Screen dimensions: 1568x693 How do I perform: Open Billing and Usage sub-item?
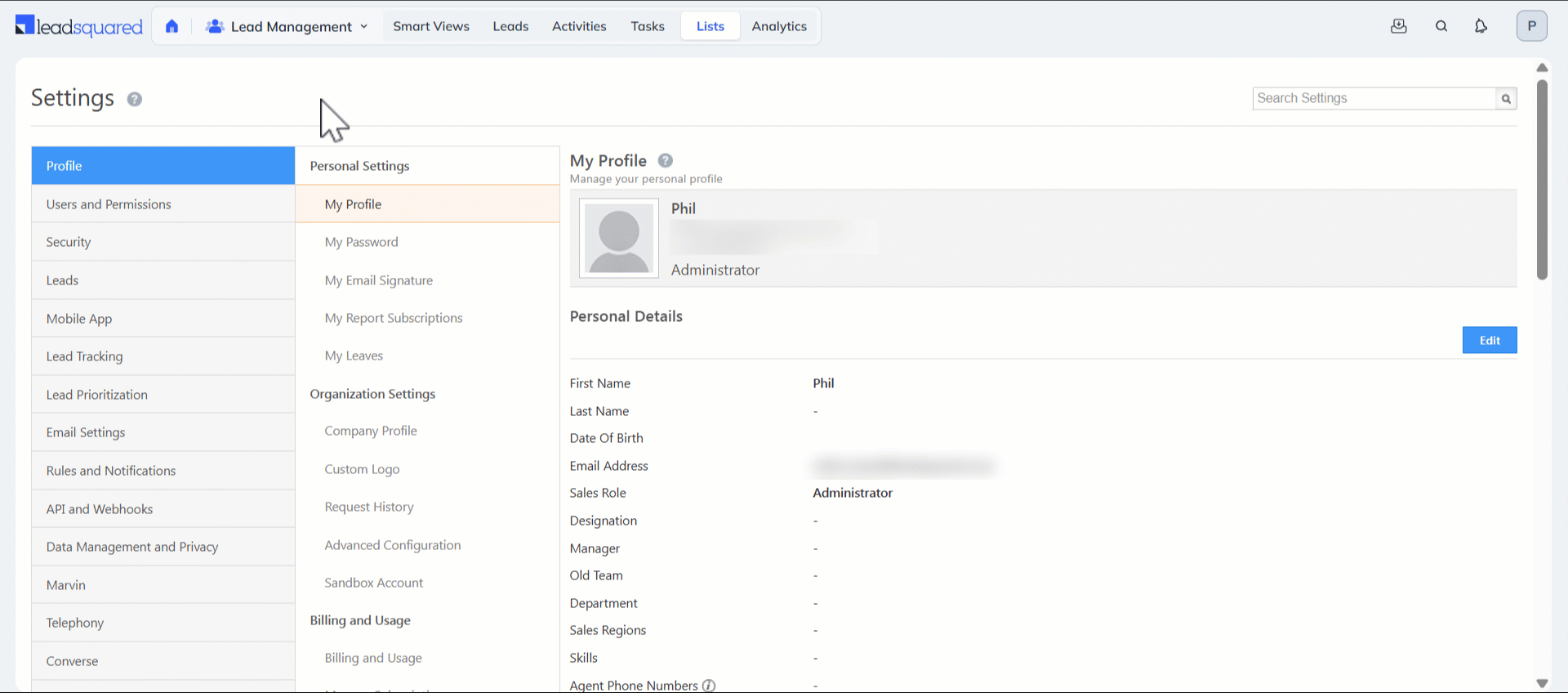[373, 658]
